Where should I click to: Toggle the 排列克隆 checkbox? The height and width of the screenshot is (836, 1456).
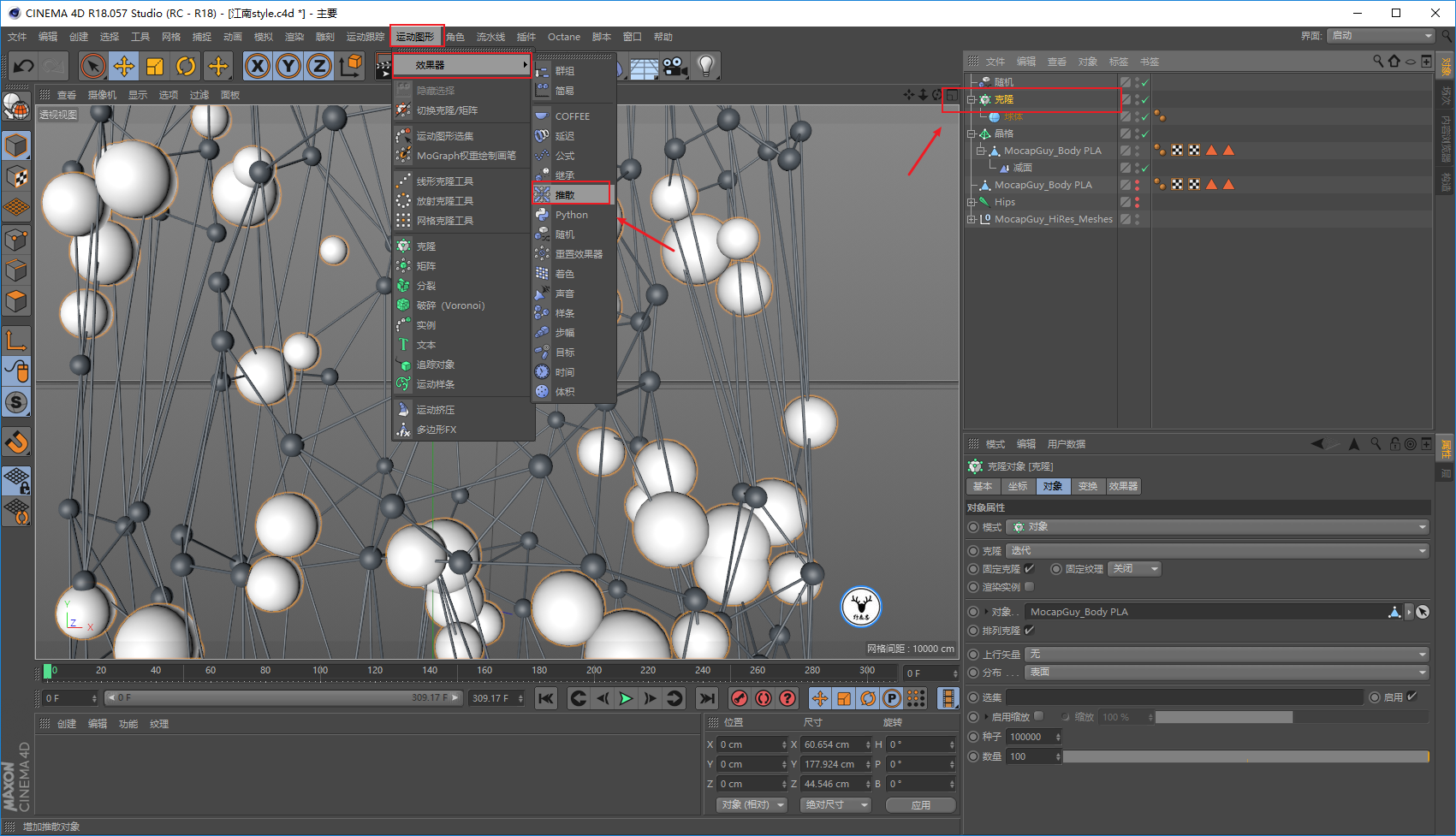[x=1029, y=630]
